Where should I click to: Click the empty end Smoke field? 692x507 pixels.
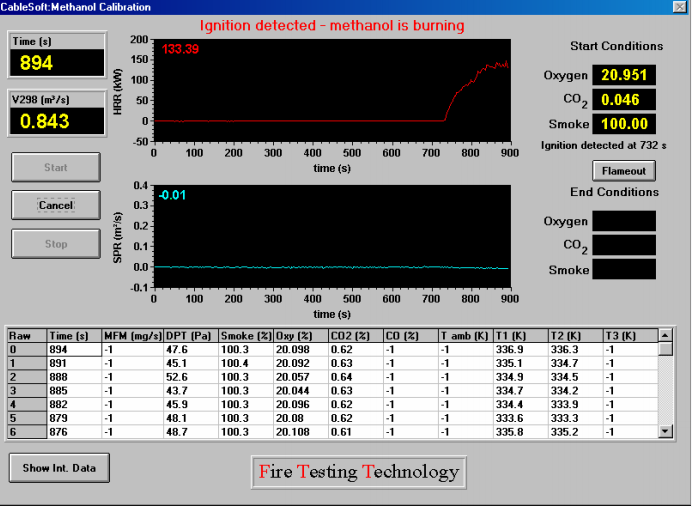(x=624, y=269)
